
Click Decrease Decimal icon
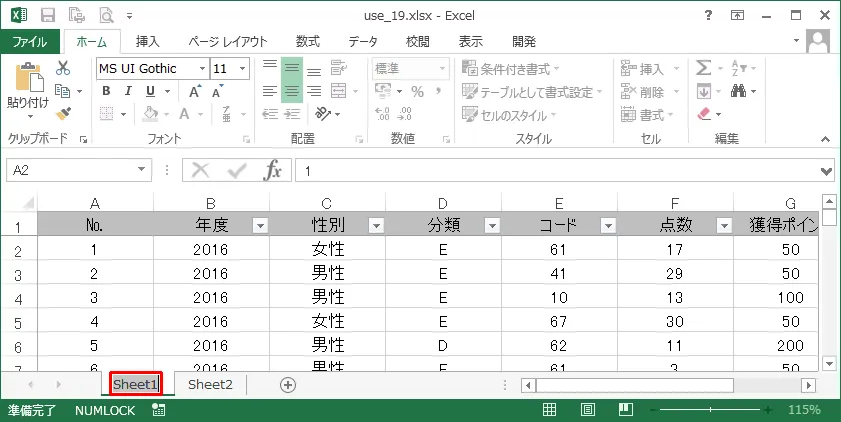click(x=404, y=114)
